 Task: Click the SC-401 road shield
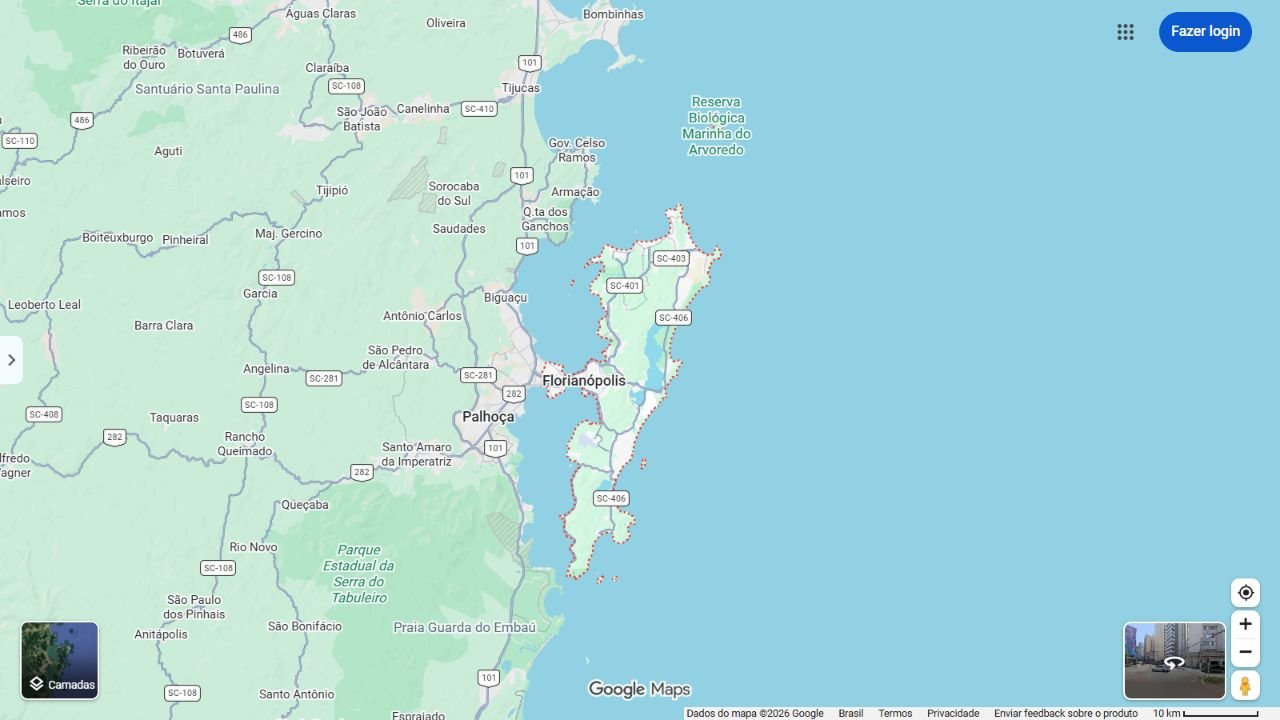pos(624,286)
